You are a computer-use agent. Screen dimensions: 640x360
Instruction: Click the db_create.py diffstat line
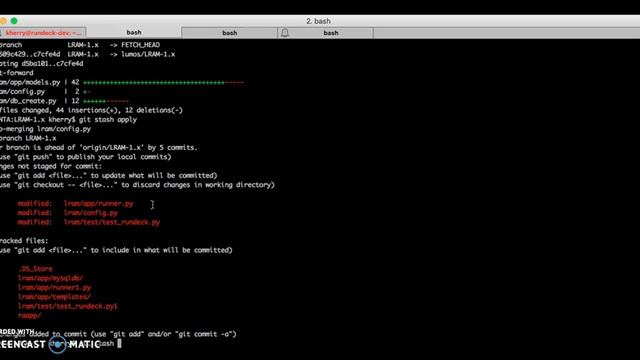coord(64,101)
